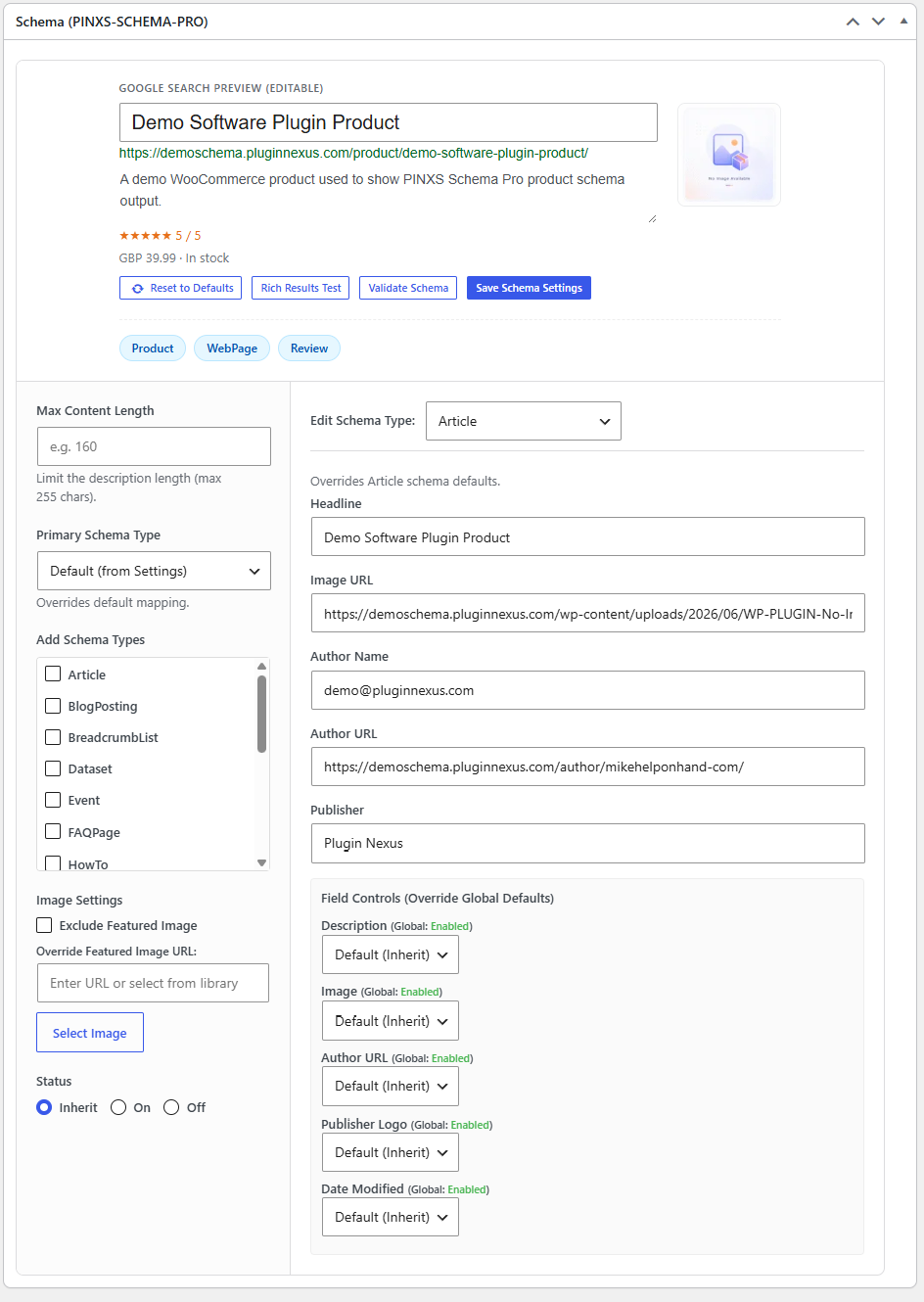This screenshot has height=1302, width=924.
Task: Open Publisher Logo field control dropdown
Action: click(x=391, y=1152)
